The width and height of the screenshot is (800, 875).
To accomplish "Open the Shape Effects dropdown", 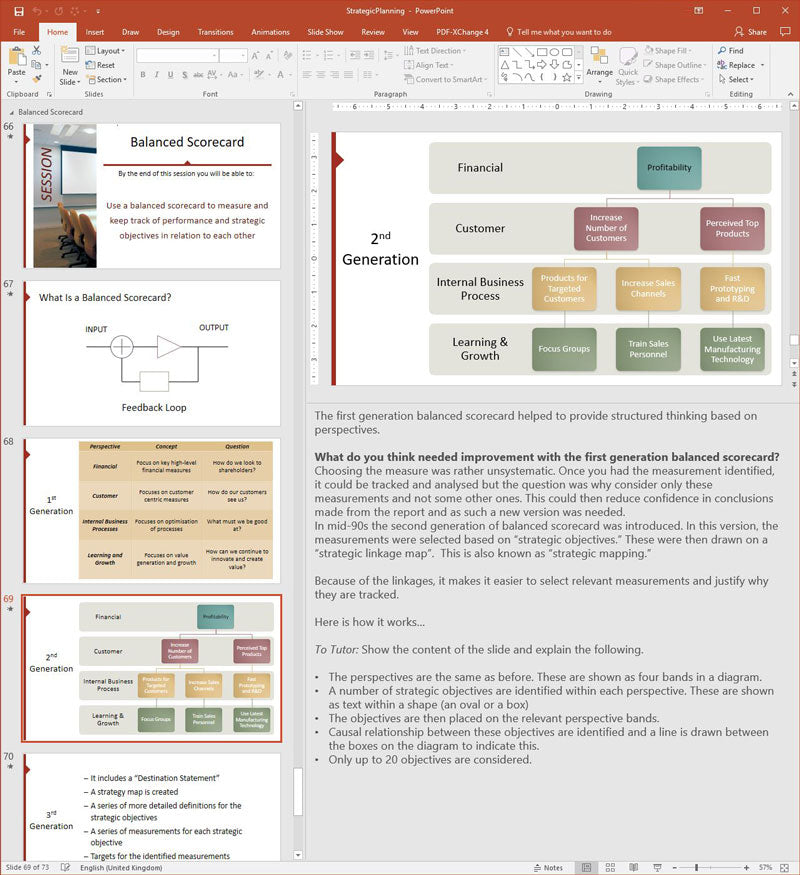I will point(674,80).
